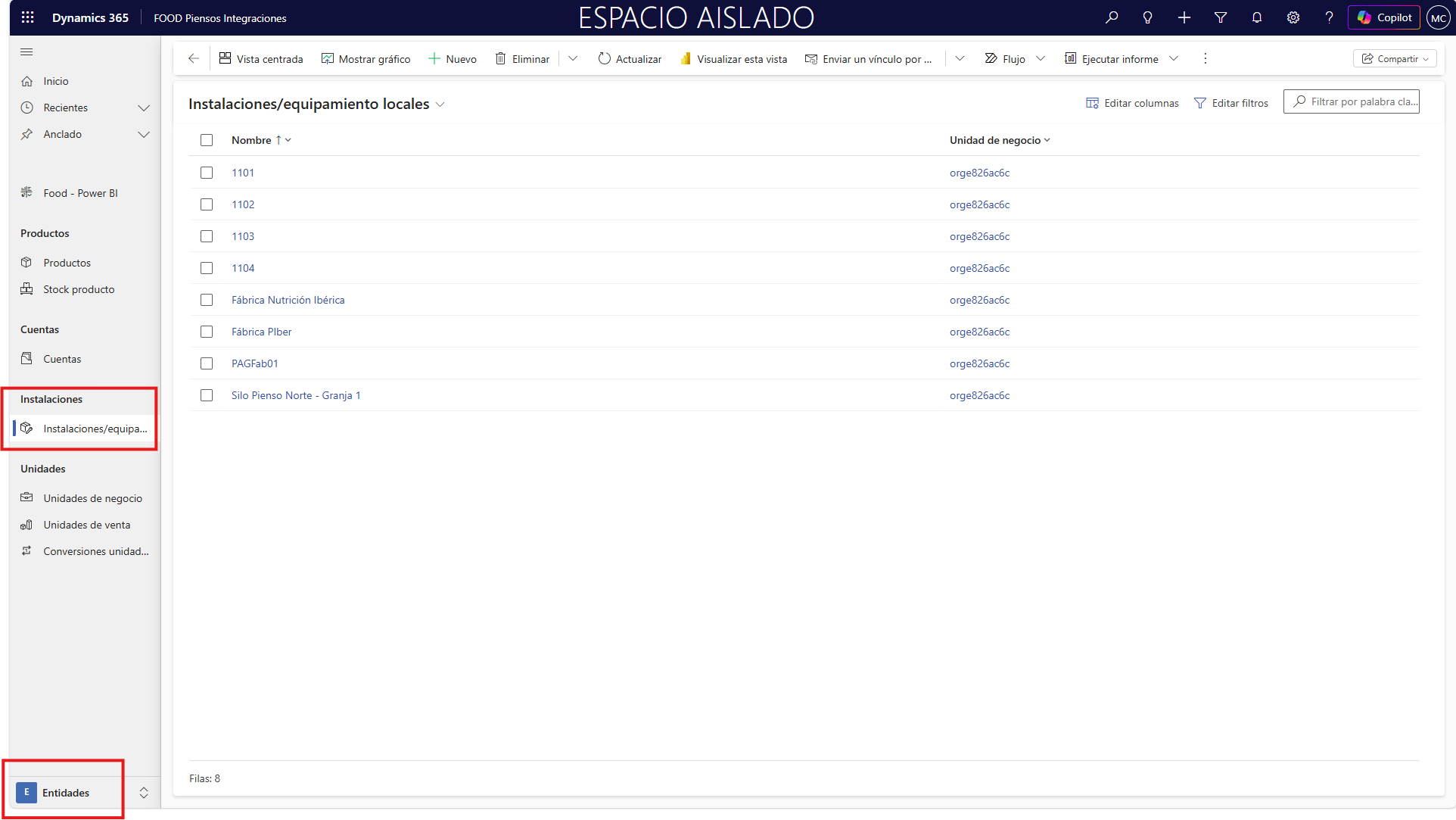The height and width of the screenshot is (820, 1456).
Task: Go to Unidades de negocio in sidebar
Action: coord(92,498)
